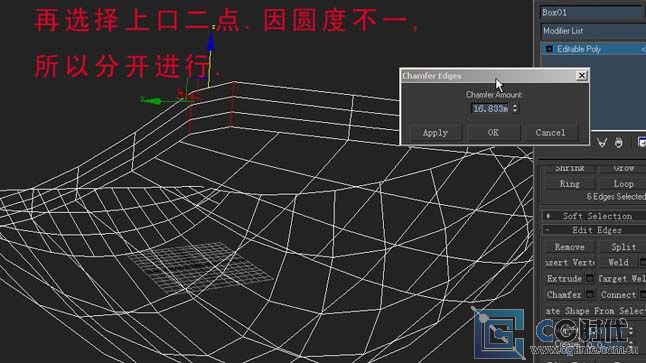Click the Weld button
Screen dimensions: 646x363
pyautogui.click(x=618, y=262)
